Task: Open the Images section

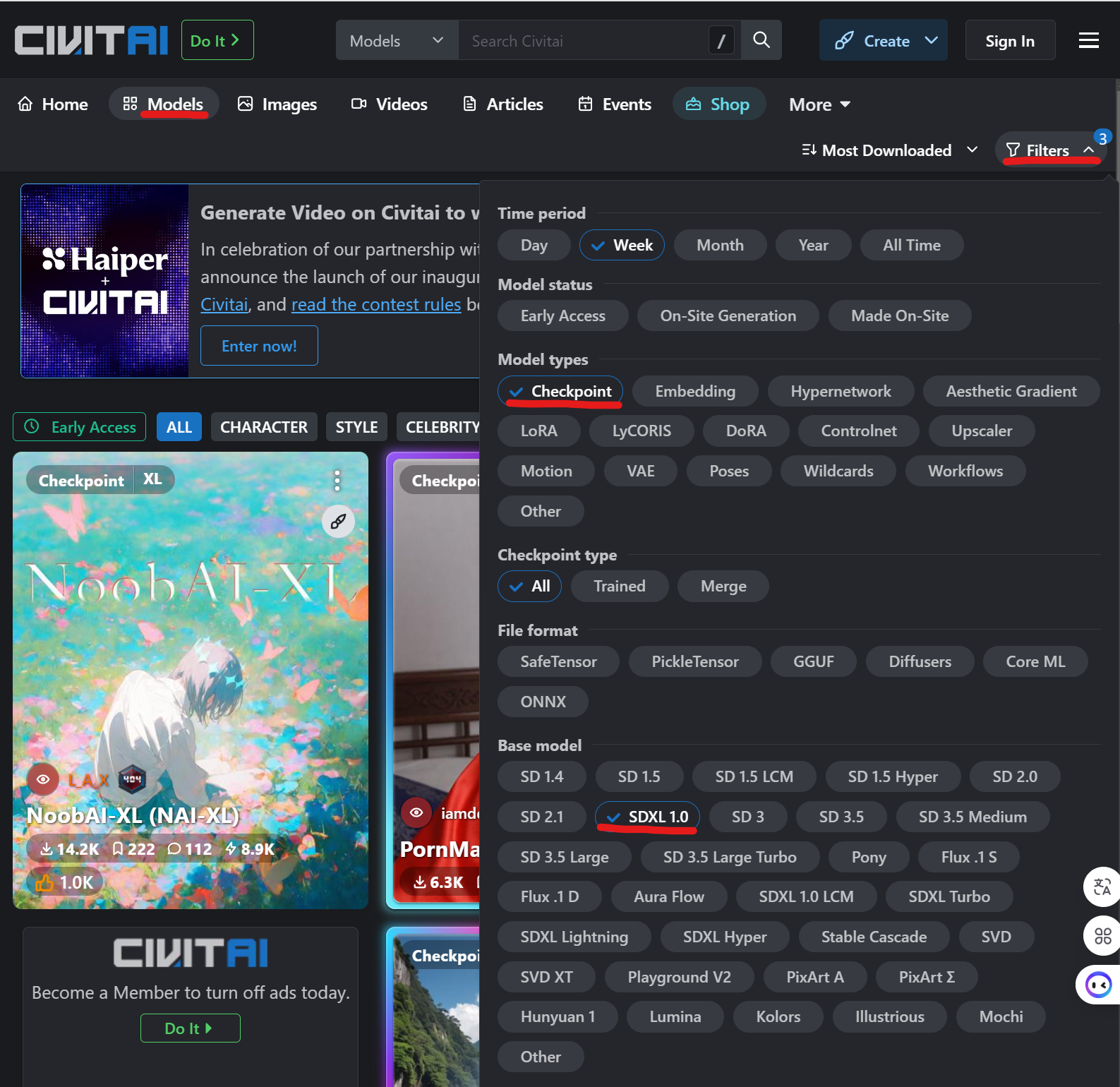Action: pos(277,104)
